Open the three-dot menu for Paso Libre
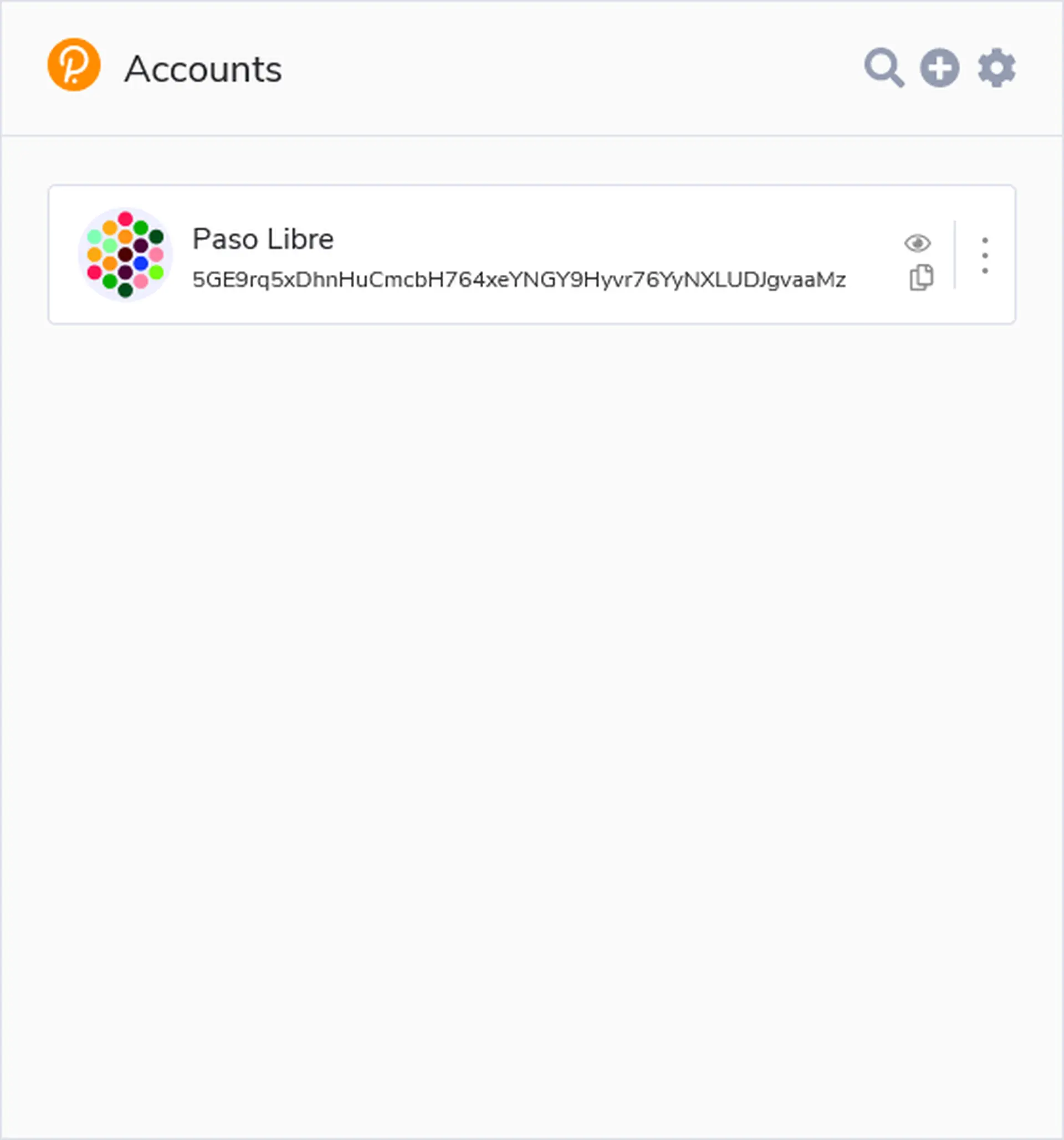Screen dimensions: 1064x1140 click(984, 255)
